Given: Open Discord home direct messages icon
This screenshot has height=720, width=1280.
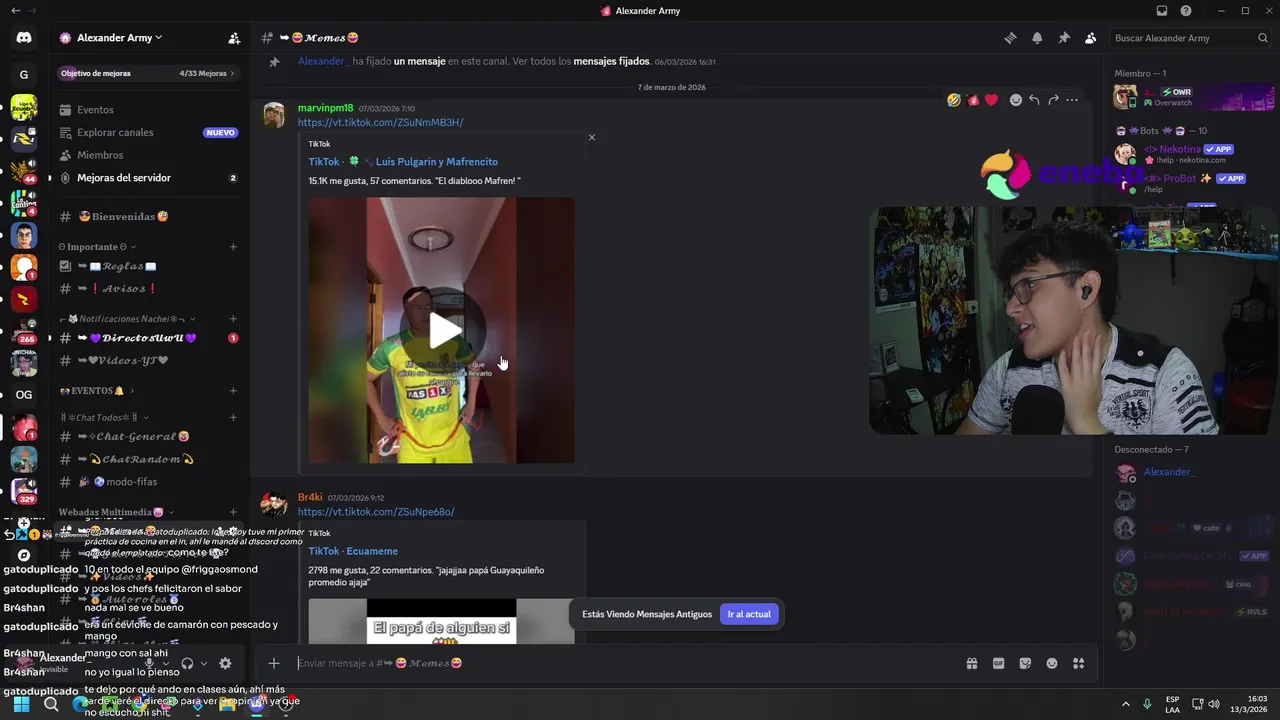Looking at the screenshot, I should (x=24, y=38).
